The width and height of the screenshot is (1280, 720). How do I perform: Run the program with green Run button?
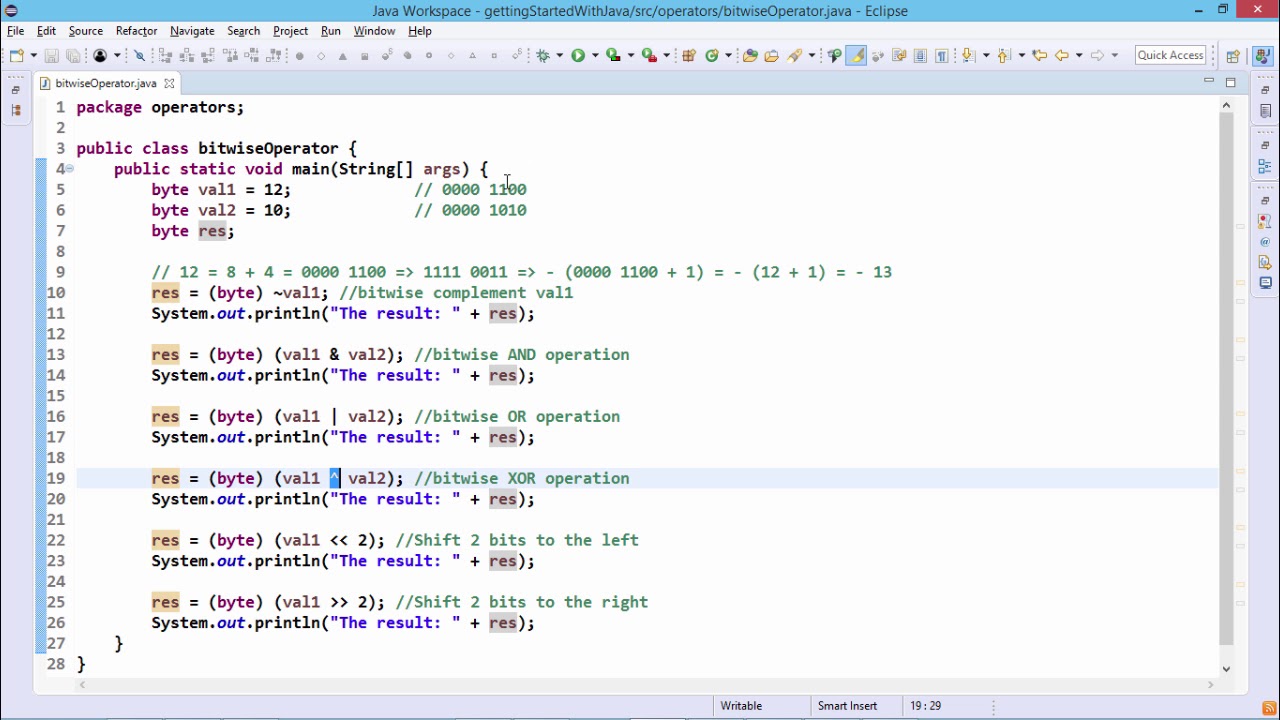coord(578,55)
